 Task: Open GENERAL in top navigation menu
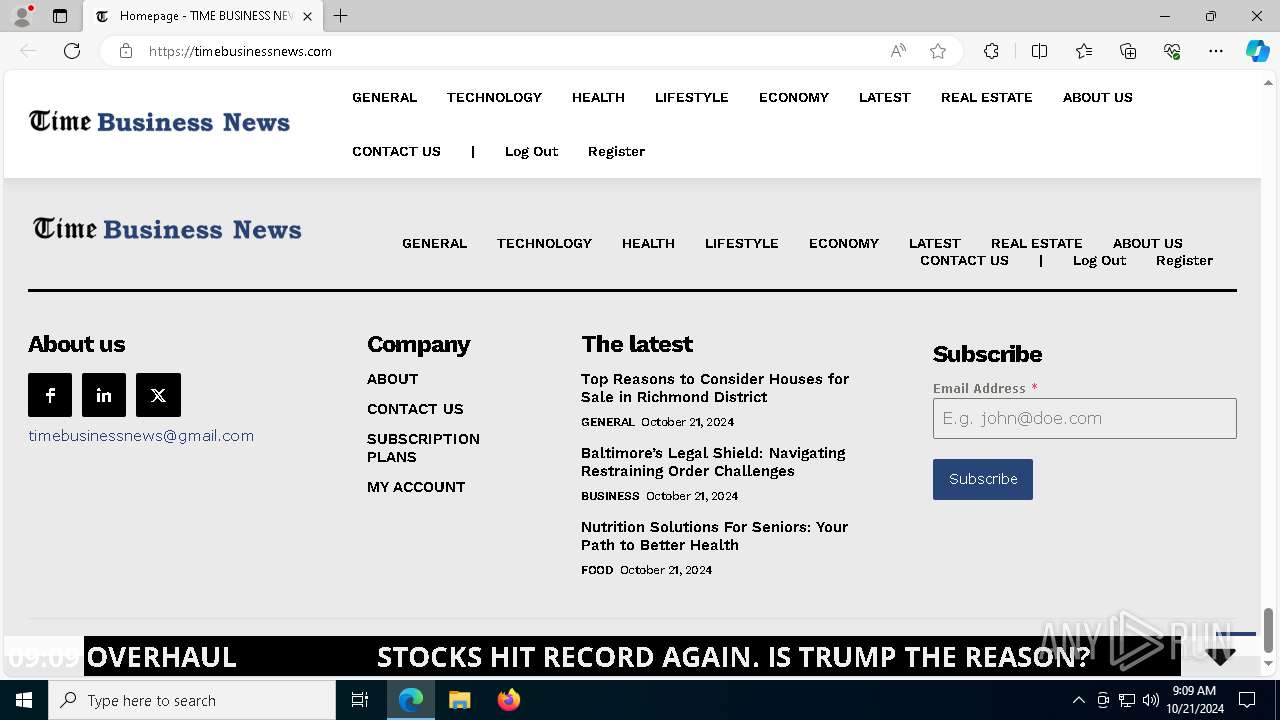[x=384, y=97]
